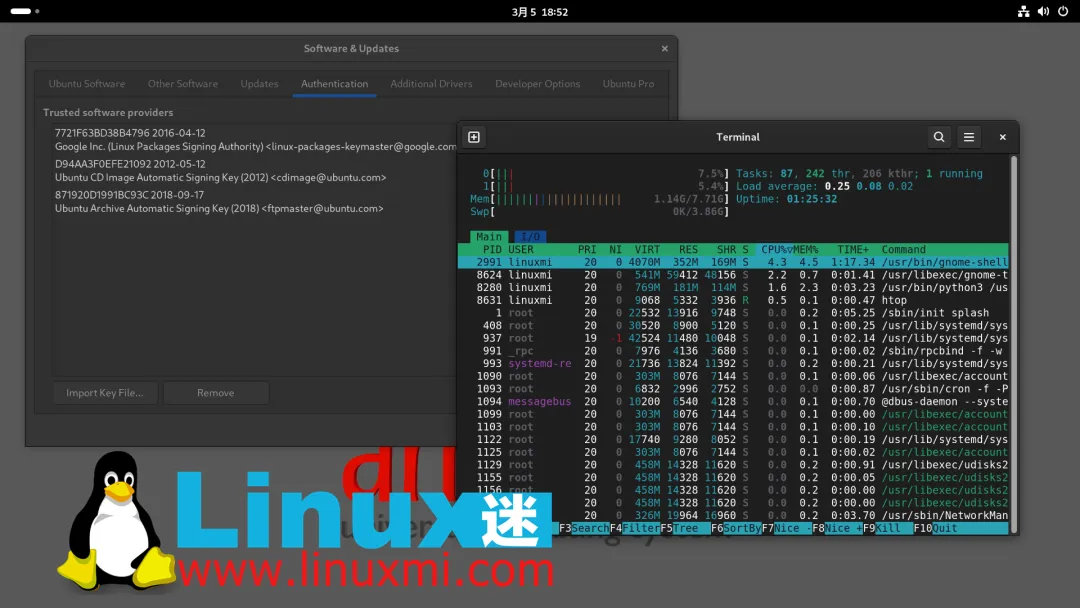Open a new tab in Terminal

pyautogui.click(x=474, y=137)
